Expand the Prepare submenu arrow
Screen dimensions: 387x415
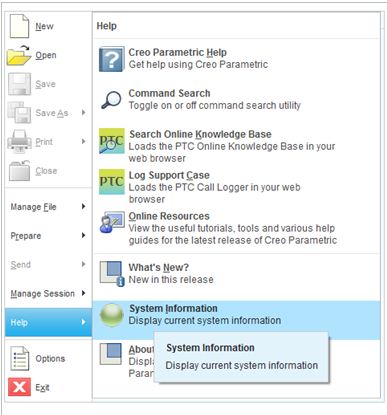(83, 235)
